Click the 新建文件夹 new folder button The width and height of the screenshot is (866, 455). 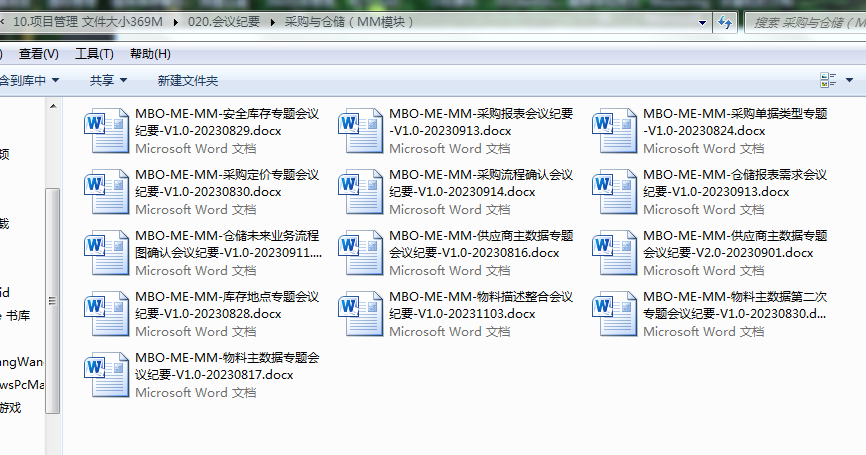[x=187, y=80]
